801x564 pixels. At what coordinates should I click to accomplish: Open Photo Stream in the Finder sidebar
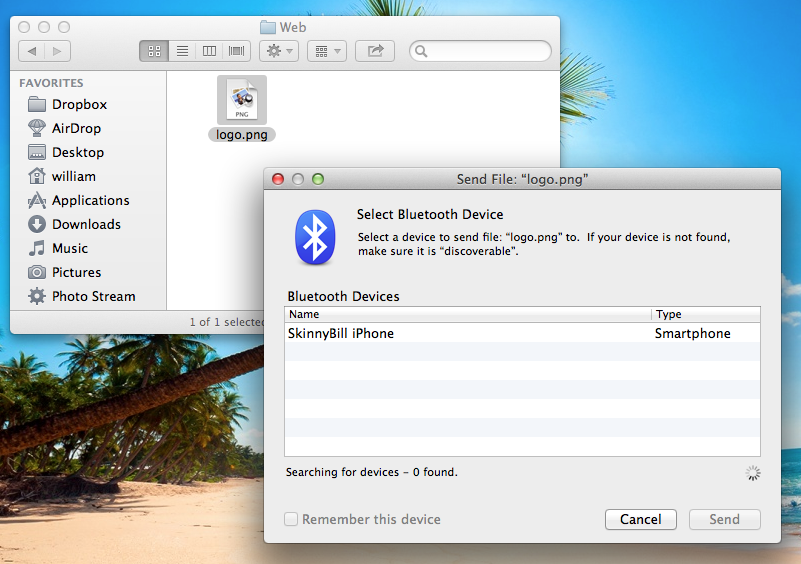[x=93, y=296]
